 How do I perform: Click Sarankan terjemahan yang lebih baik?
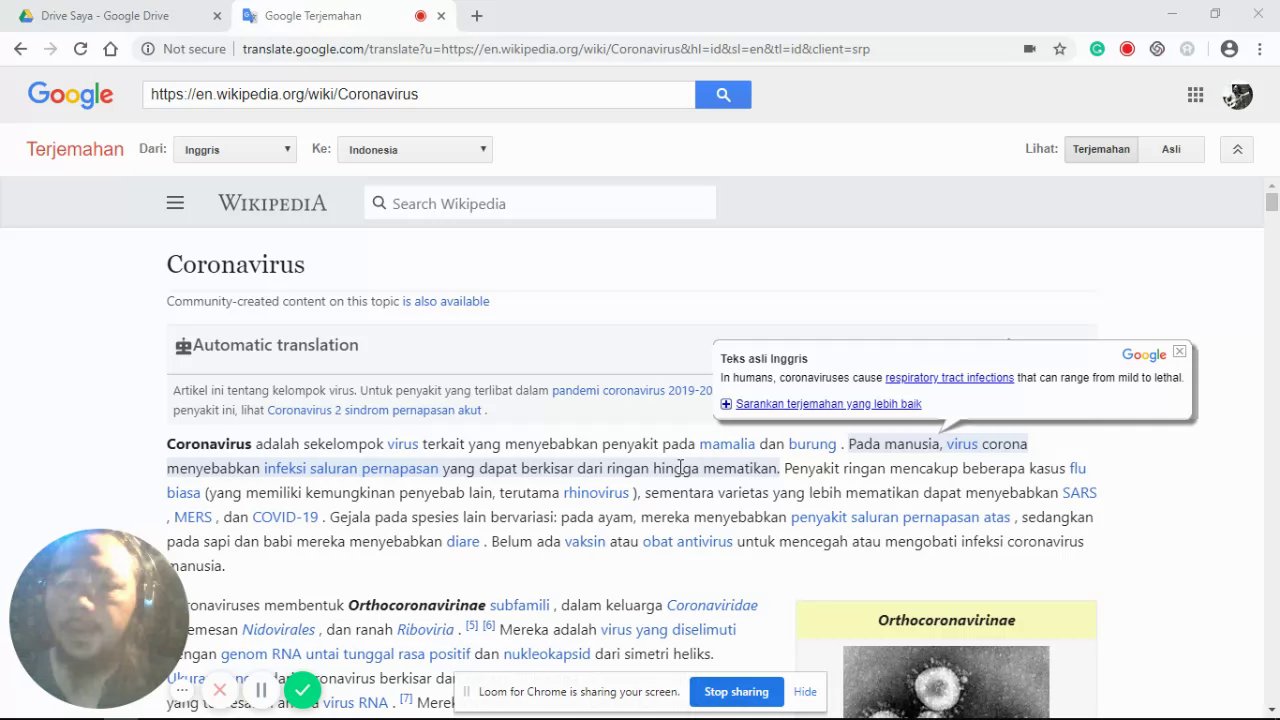(x=828, y=404)
